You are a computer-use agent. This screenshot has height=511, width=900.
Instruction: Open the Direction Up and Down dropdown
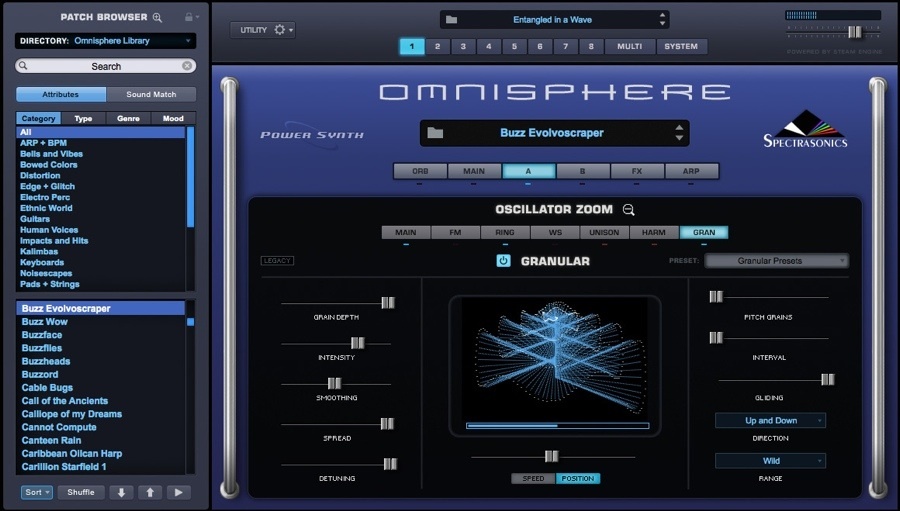coord(770,420)
